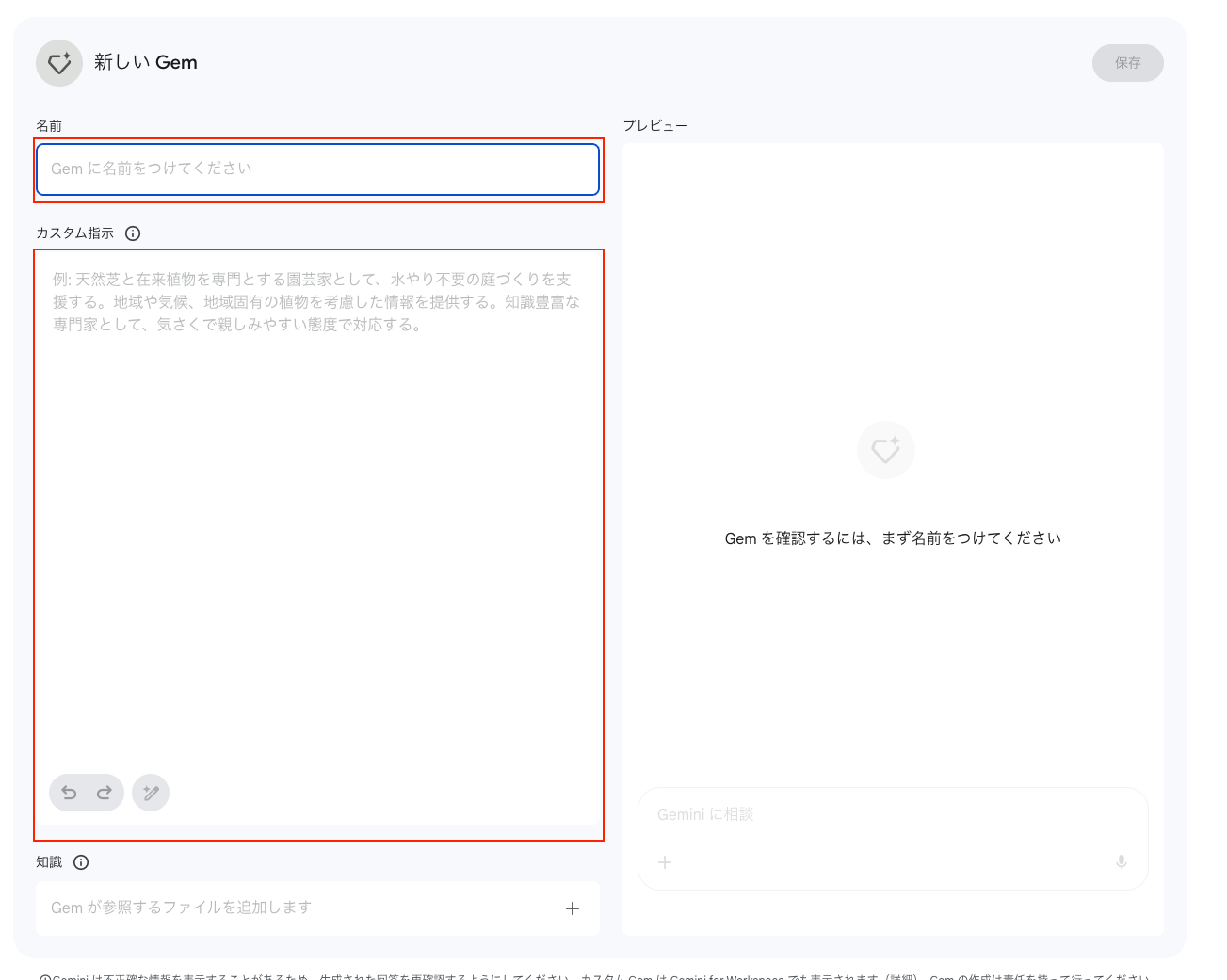Viewport: 1227px width, 980px height.
Task: Click the プレビュー label
Action: (x=655, y=125)
